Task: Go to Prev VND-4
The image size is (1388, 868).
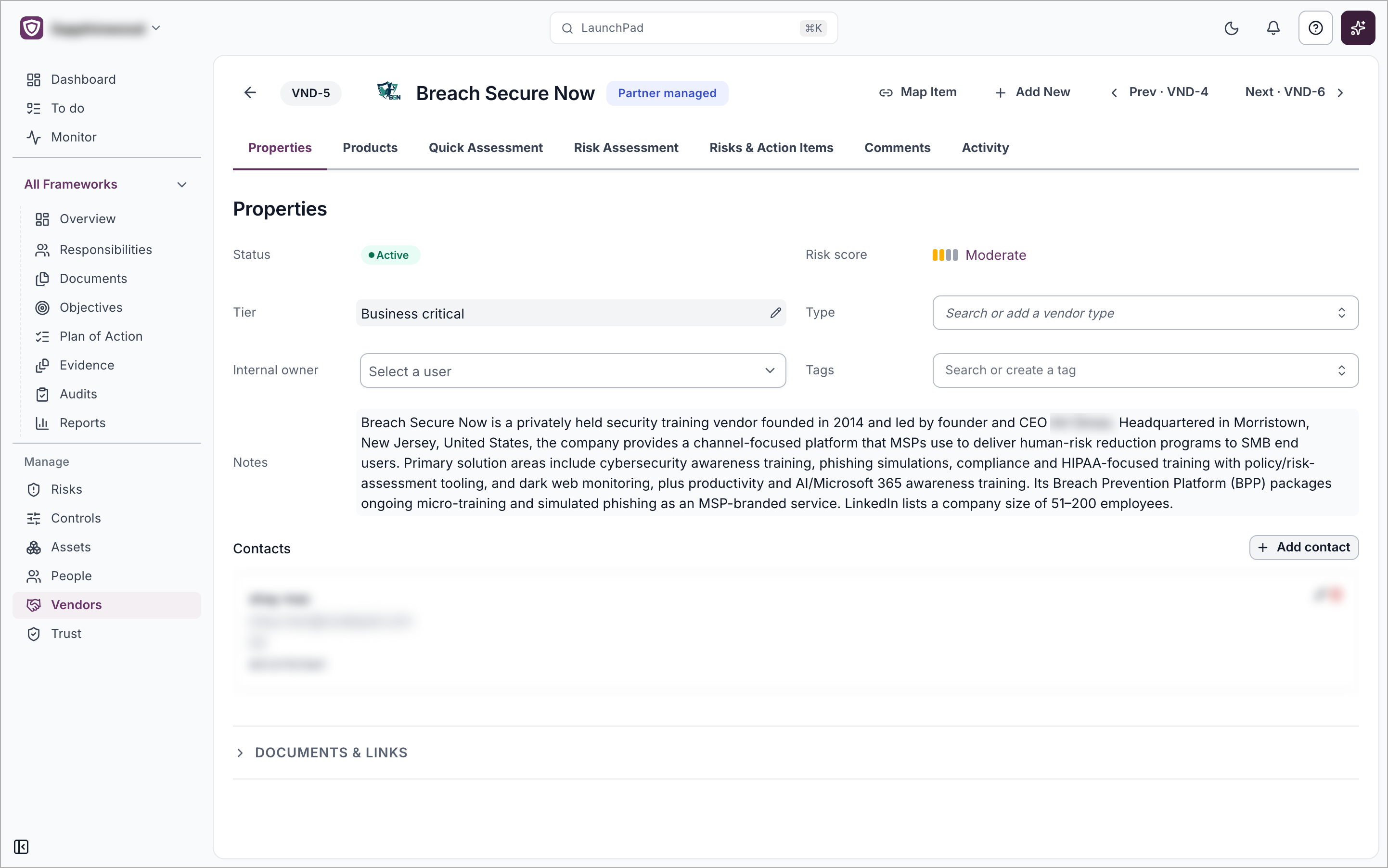Action: [x=1160, y=92]
